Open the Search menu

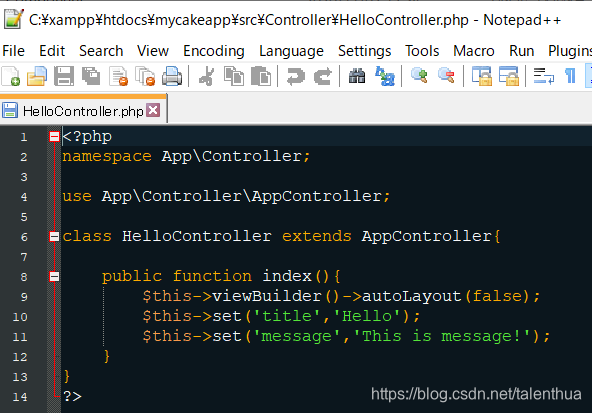[101, 51]
